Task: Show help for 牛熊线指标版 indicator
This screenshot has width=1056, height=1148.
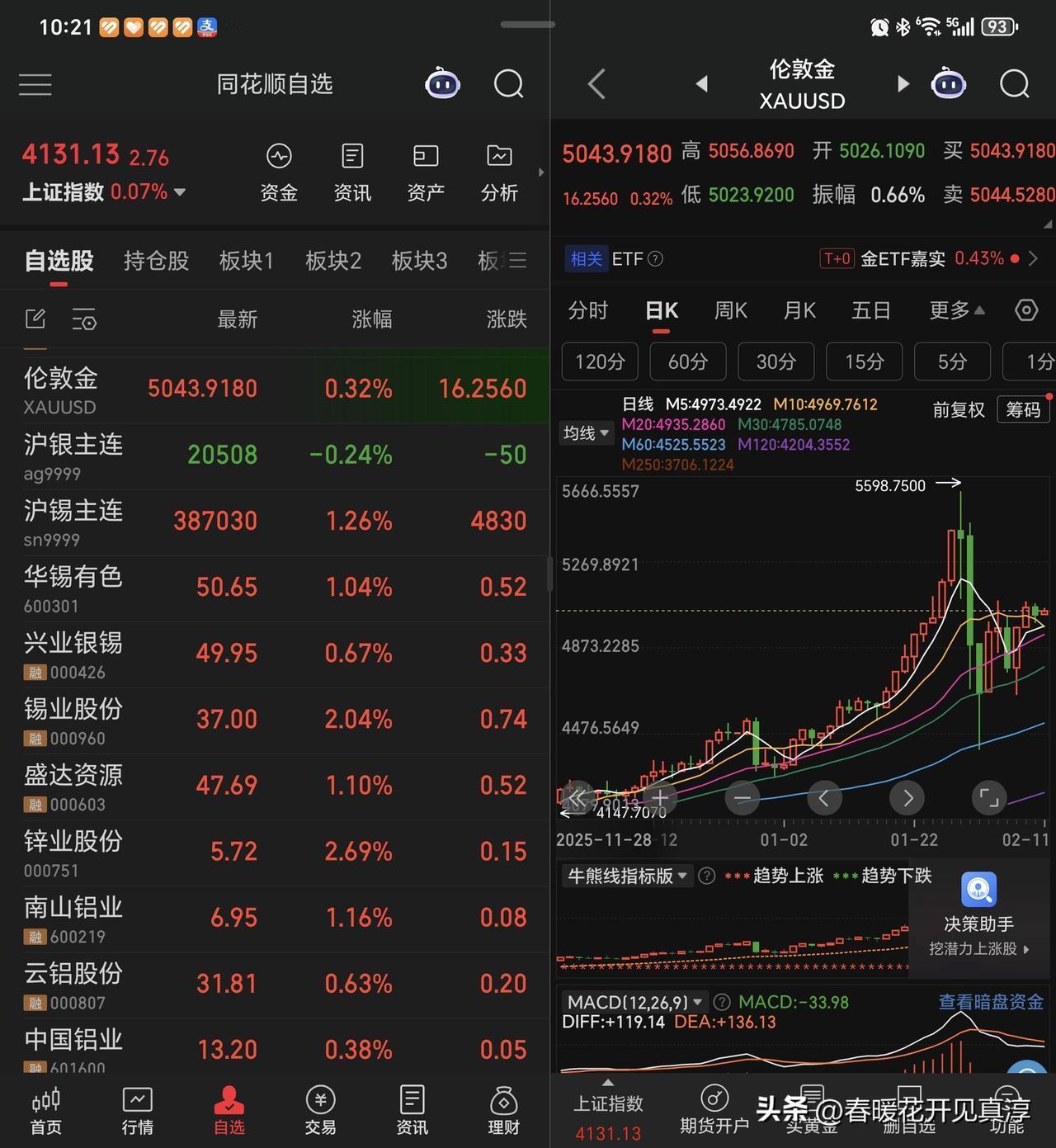Action: pos(707,876)
